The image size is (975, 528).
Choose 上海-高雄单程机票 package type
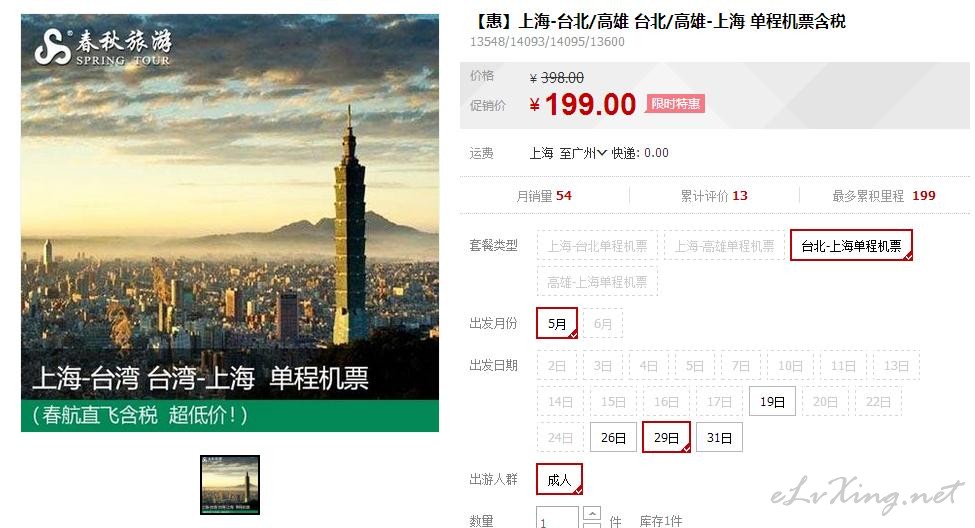click(724, 246)
